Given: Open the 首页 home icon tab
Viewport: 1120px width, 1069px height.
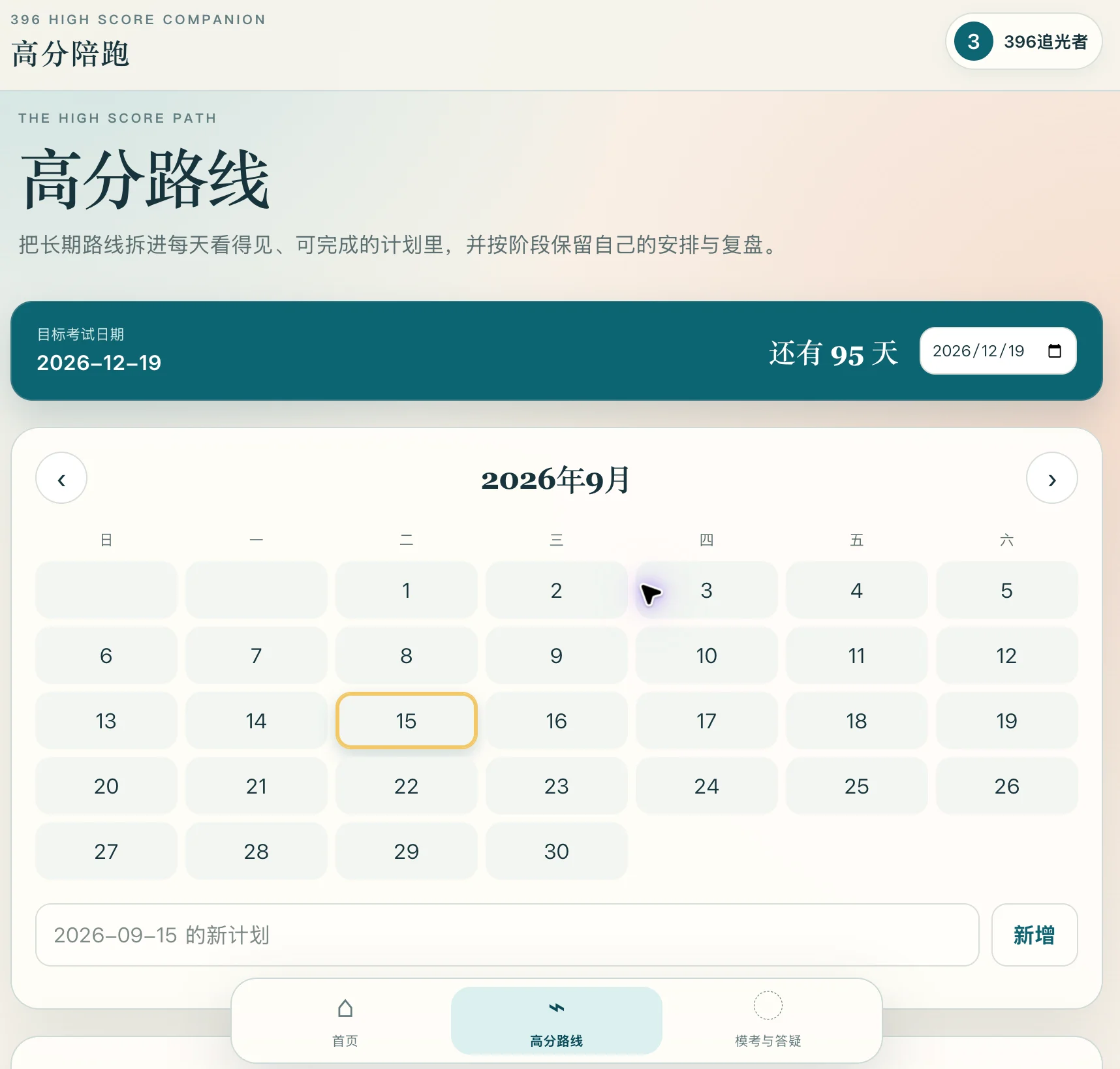Looking at the screenshot, I should (x=345, y=1008).
